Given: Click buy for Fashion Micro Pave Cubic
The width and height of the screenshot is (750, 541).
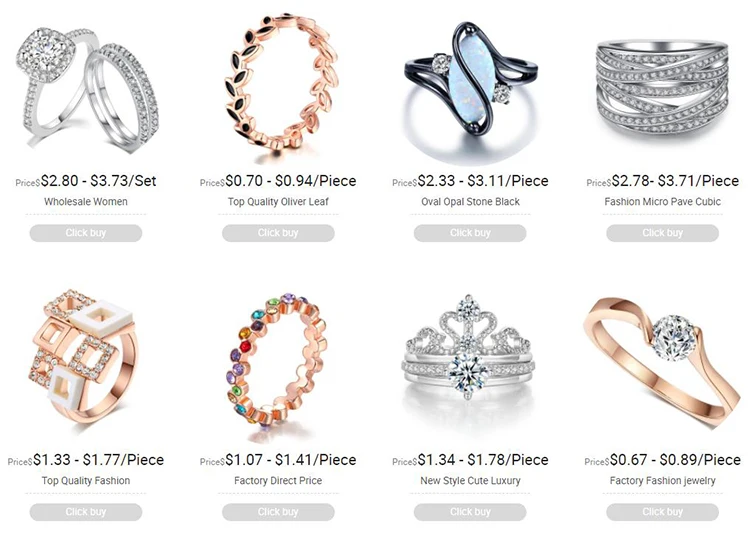Looking at the screenshot, I should pos(662,233).
